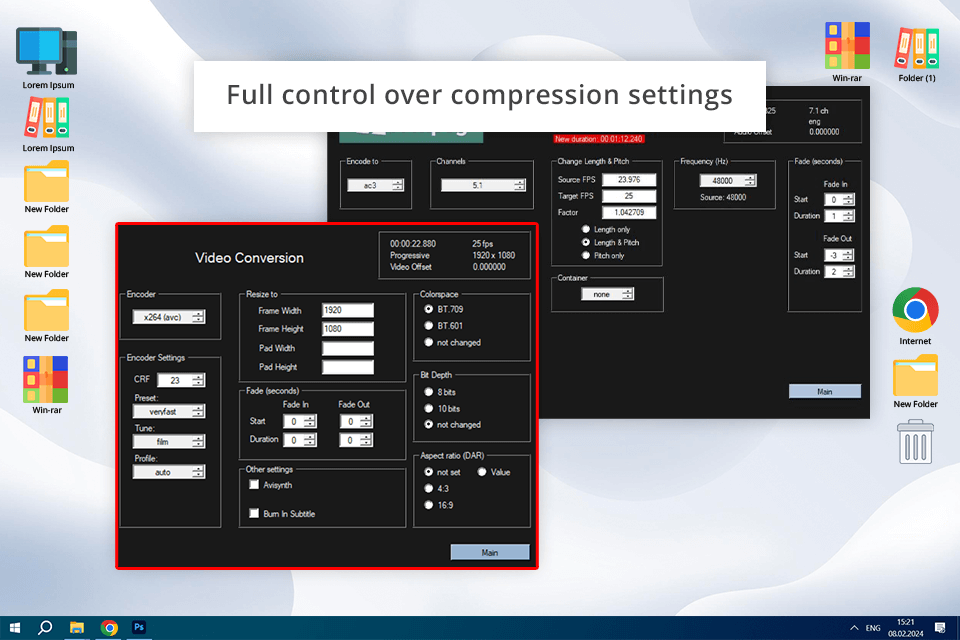Click the Pad Width field

click(348, 348)
